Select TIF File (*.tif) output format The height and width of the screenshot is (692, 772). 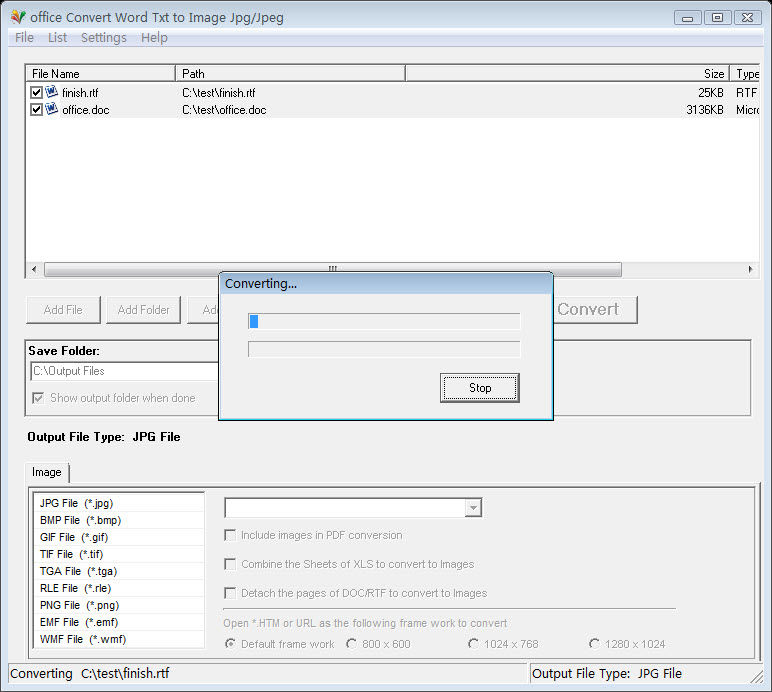coord(119,554)
